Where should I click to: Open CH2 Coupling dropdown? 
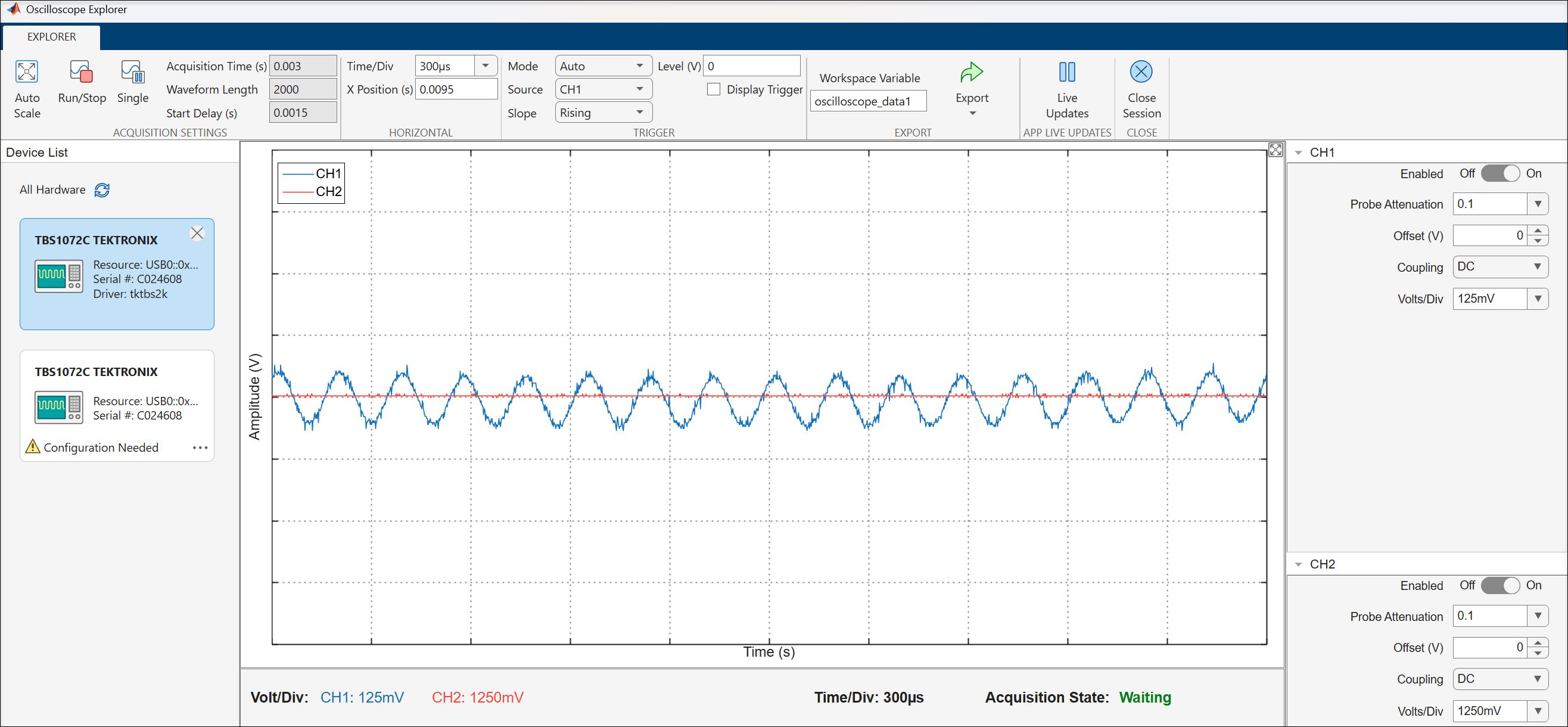click(x=1500, y=678)
